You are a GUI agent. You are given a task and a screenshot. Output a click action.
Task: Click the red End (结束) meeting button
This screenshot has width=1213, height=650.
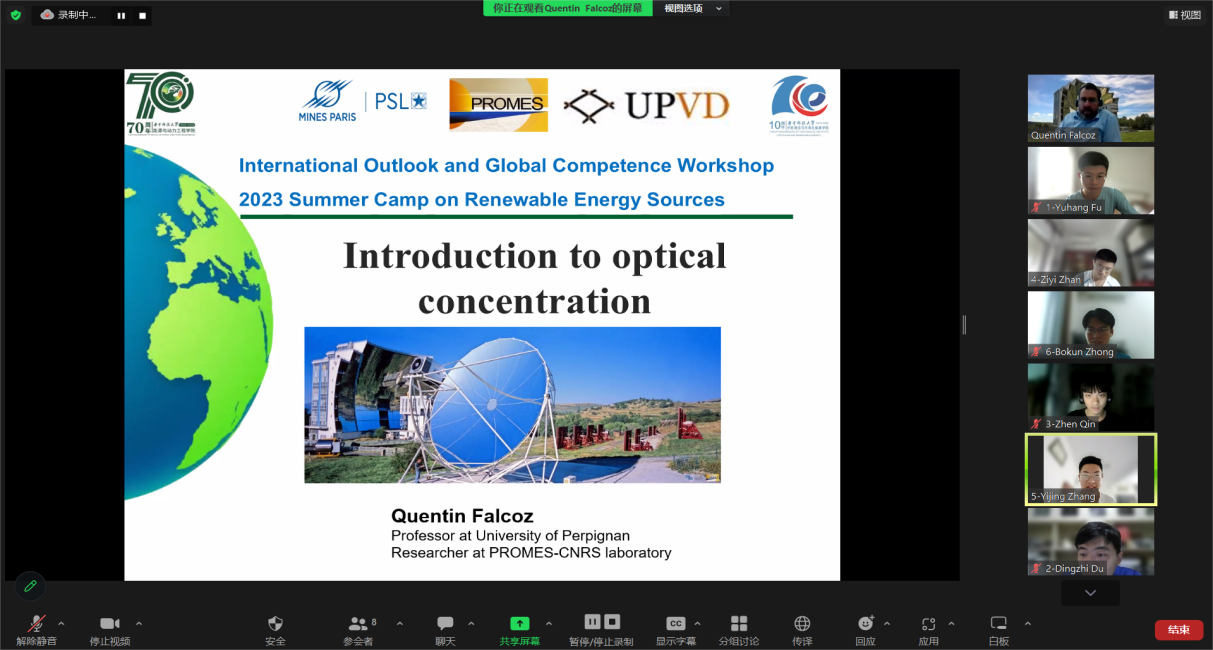click(x=1178, y=630)
